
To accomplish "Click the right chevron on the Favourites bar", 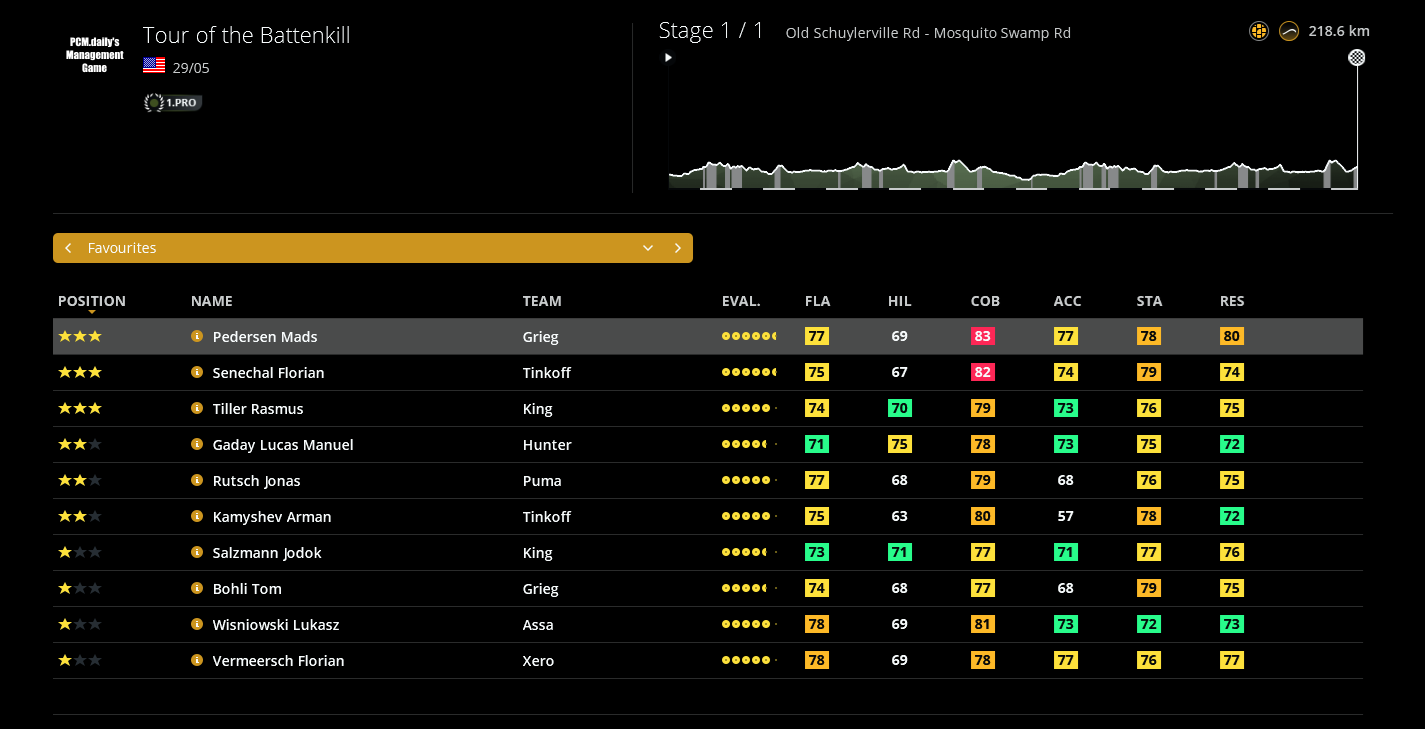I will 677,247.
